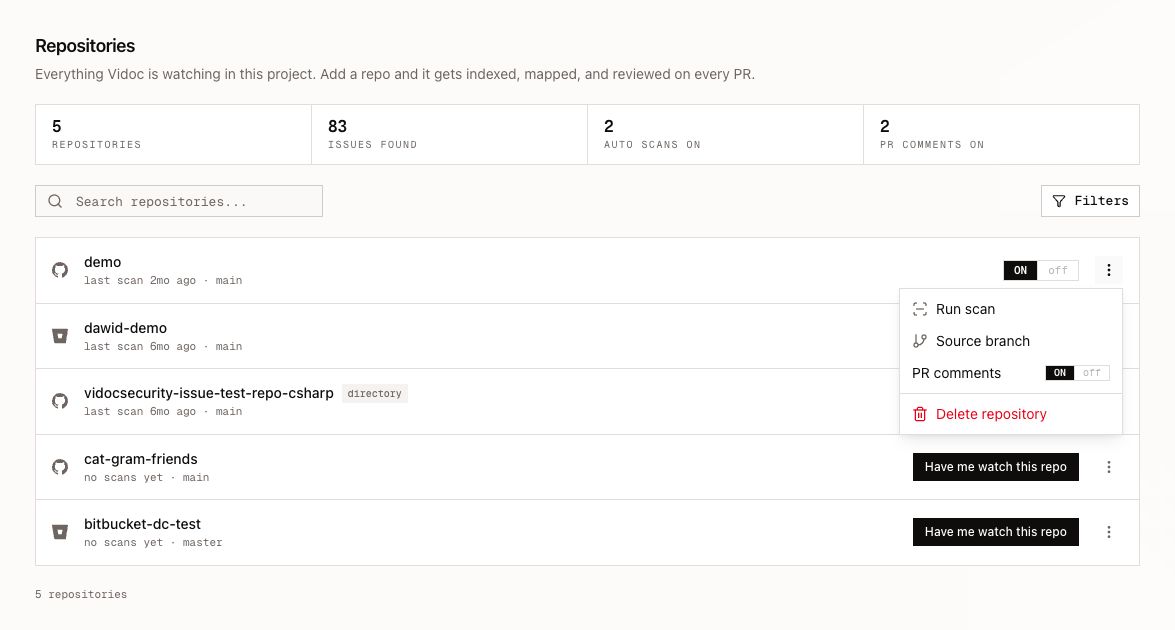Click the PR comments label in the menu
Image resolution: width=1175 pixels, height=630 pixels.
coord(956,373)
